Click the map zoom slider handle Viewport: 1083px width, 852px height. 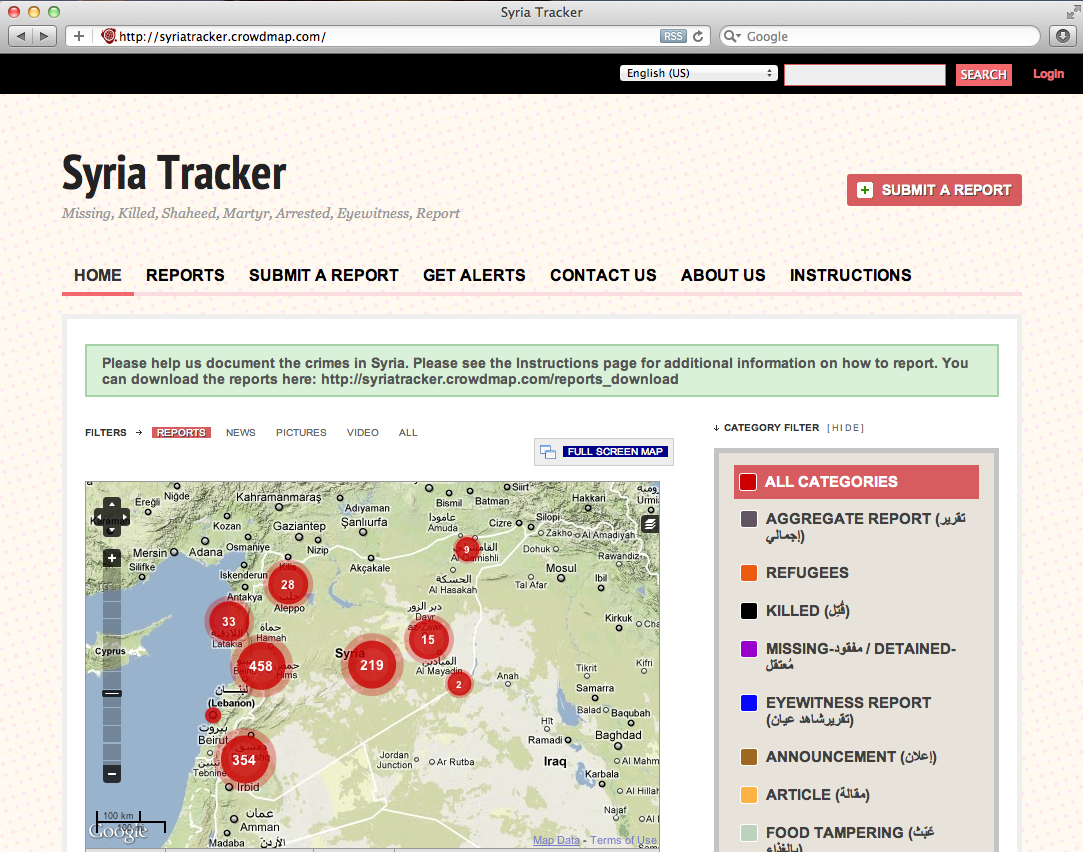pos(112,693)
